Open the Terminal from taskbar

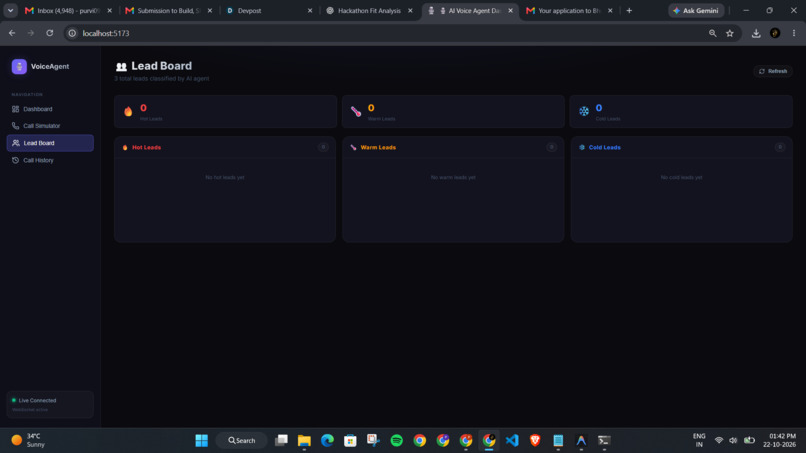click(x=604, y=441)
